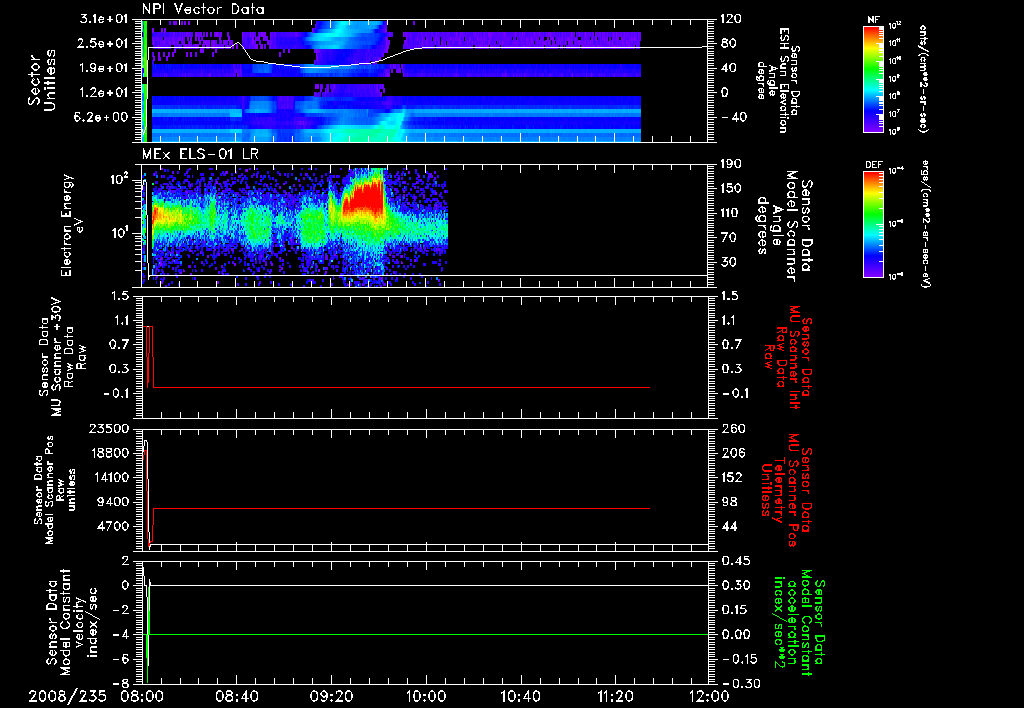Screen dimensions: 1024x708
Task: Click the 23500 scanner position tick
Action: tap(109, 429)
